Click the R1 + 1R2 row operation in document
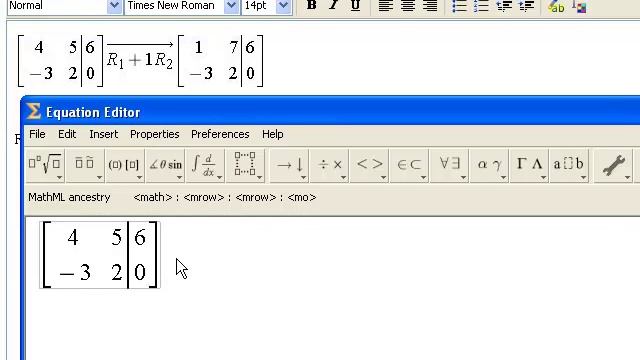Image resolution: width=640 pixels, height=360 pixels. [x=140, y=55]
